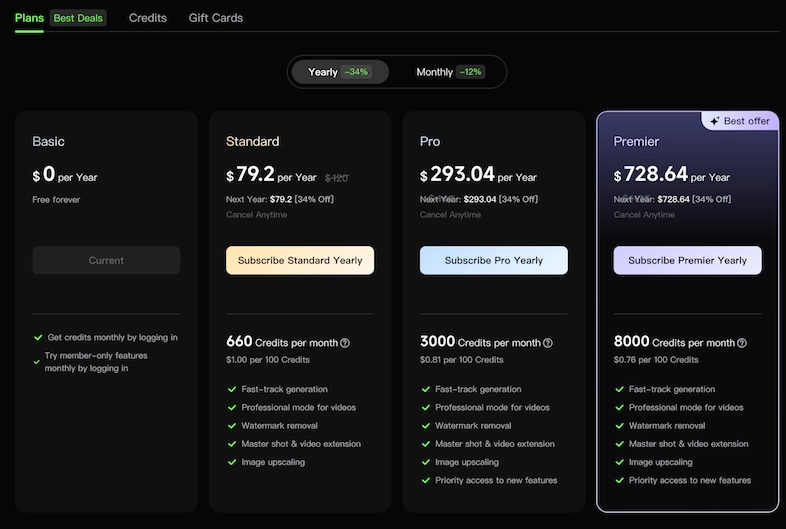Click '$0.76 per 100 Credits' text

(x=656, y=360)
